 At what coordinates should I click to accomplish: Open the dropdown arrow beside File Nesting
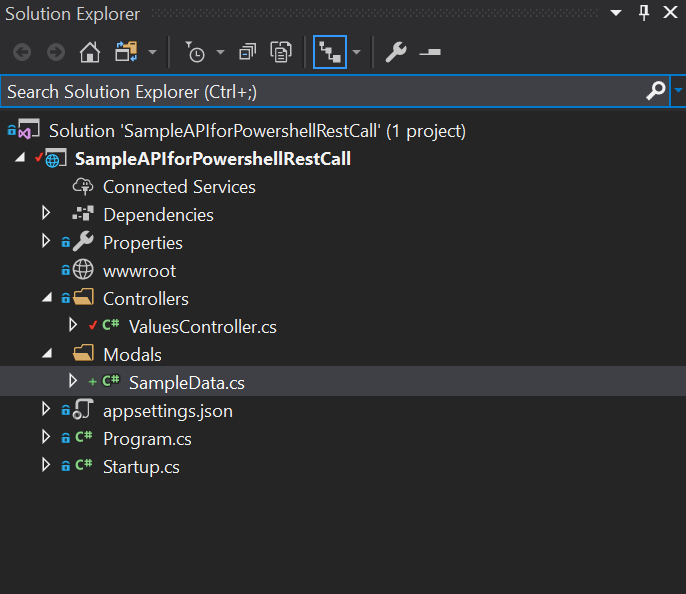pyautogui.click(x=356, y=53)
